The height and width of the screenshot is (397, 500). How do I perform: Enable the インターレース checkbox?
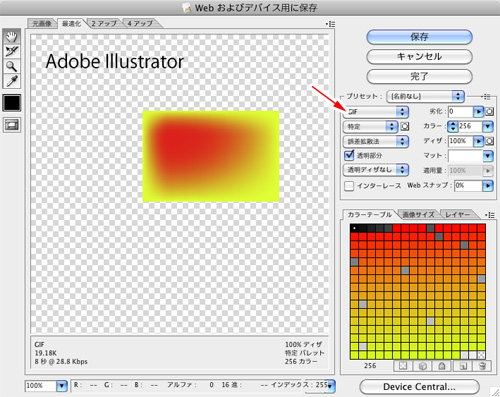pyautogui.click(x=349, y=186)
